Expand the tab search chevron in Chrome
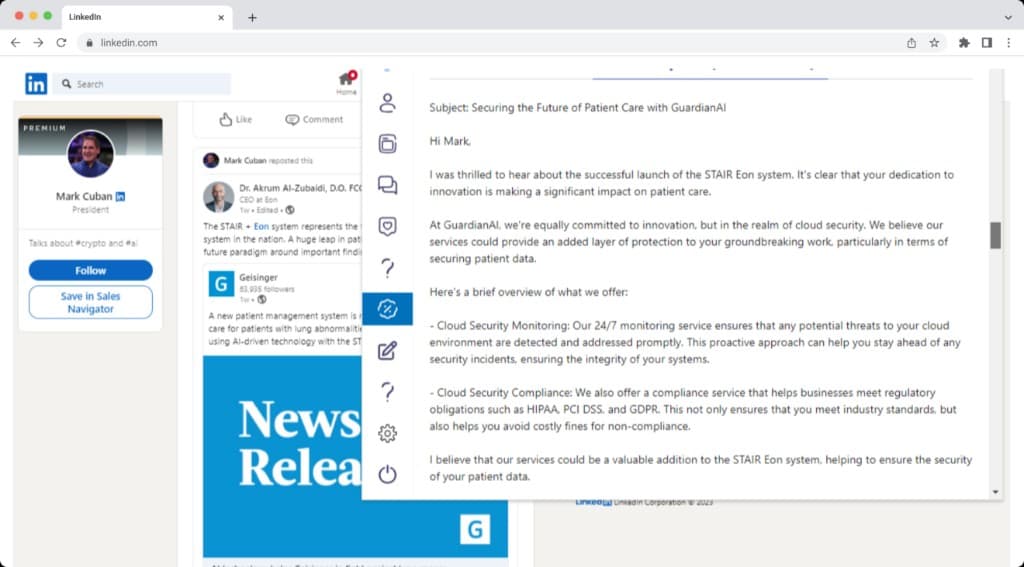Screen dimensions: 1024x567 coord(1007,17)
